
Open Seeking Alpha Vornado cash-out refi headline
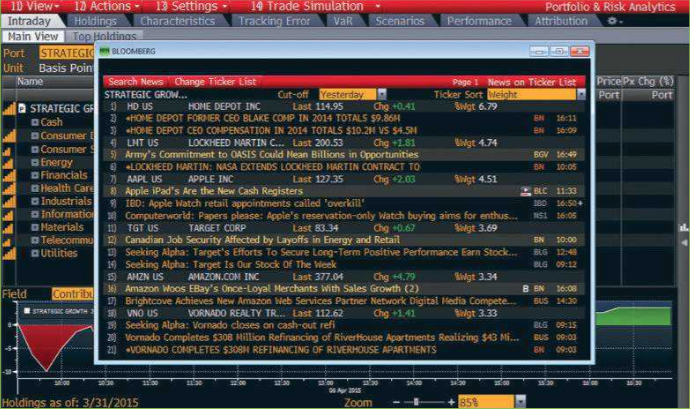pos(230,325)
